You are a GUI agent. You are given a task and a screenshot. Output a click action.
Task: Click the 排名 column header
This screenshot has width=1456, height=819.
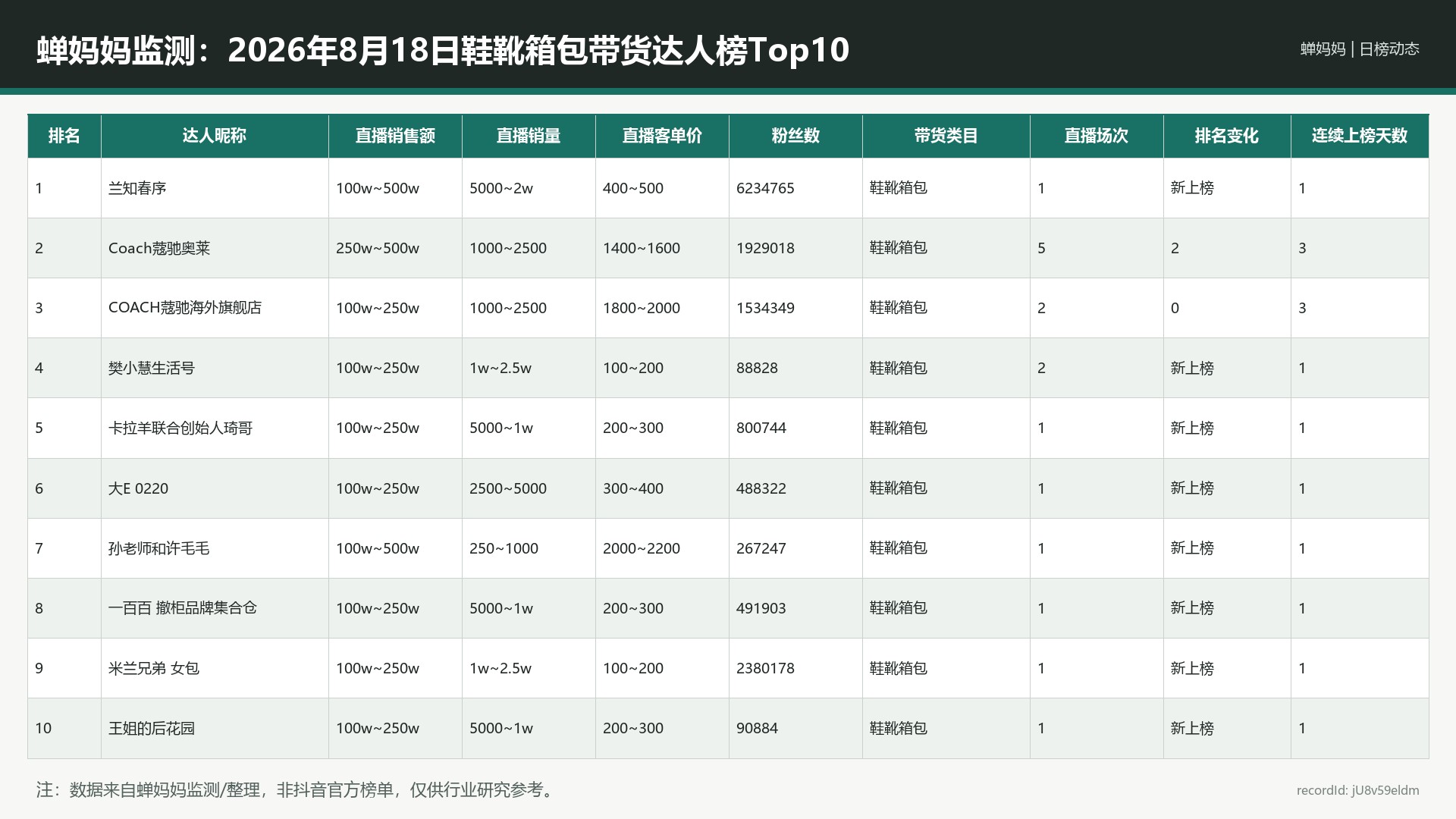point(64,136)
